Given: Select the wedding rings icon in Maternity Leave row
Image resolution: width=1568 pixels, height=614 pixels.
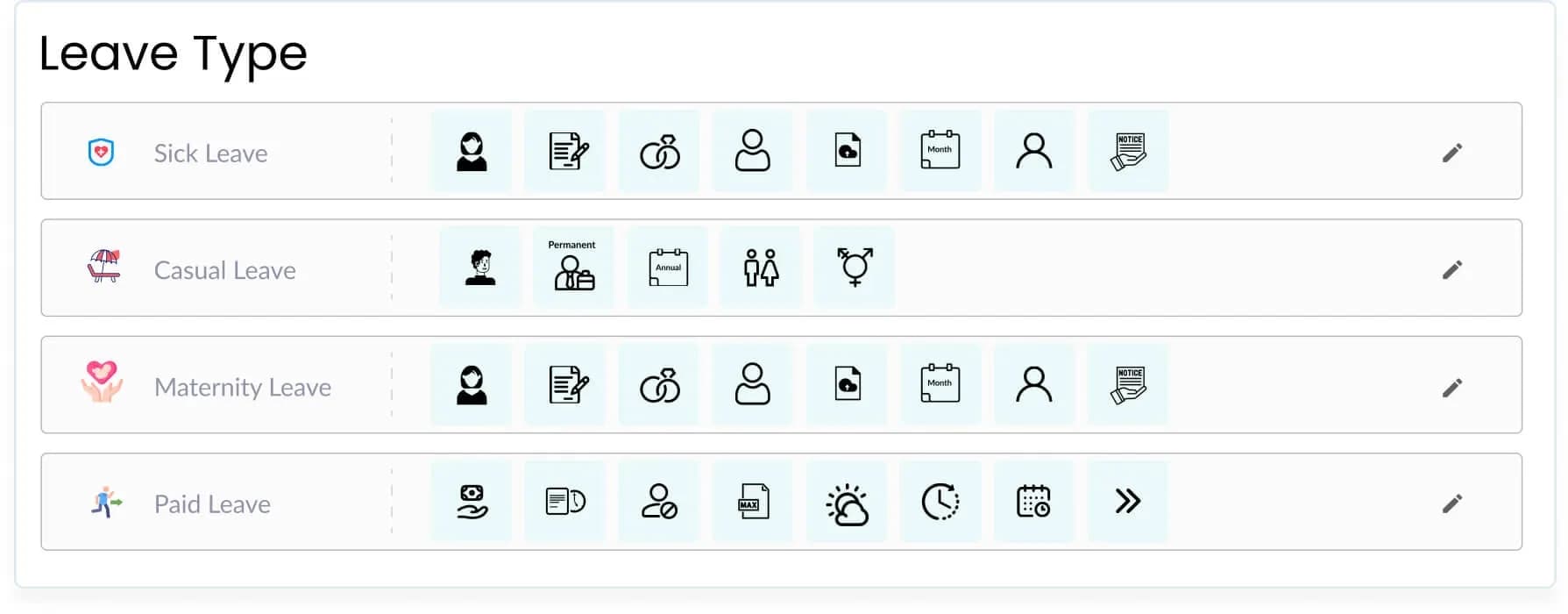Looking at the screenshot, I should pyautogui.click(x=658, y=384).
